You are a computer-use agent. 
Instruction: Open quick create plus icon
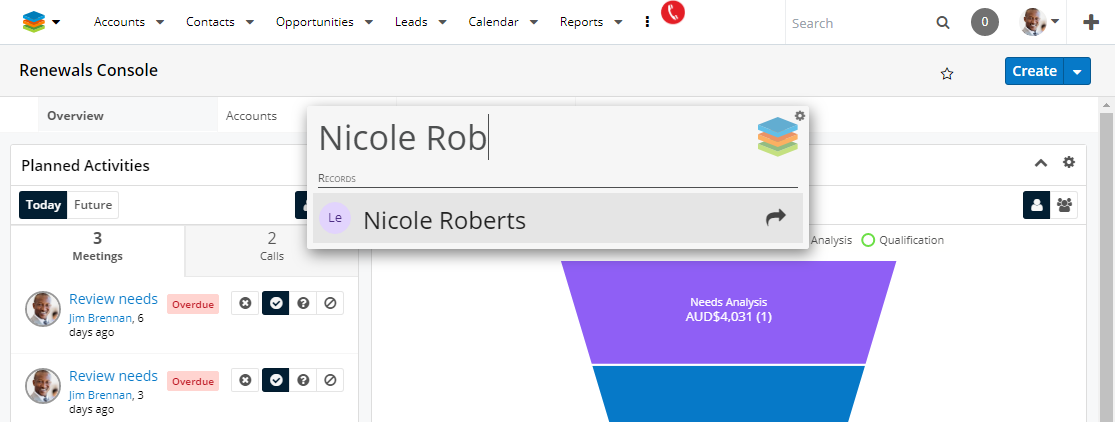point(1091,22)
